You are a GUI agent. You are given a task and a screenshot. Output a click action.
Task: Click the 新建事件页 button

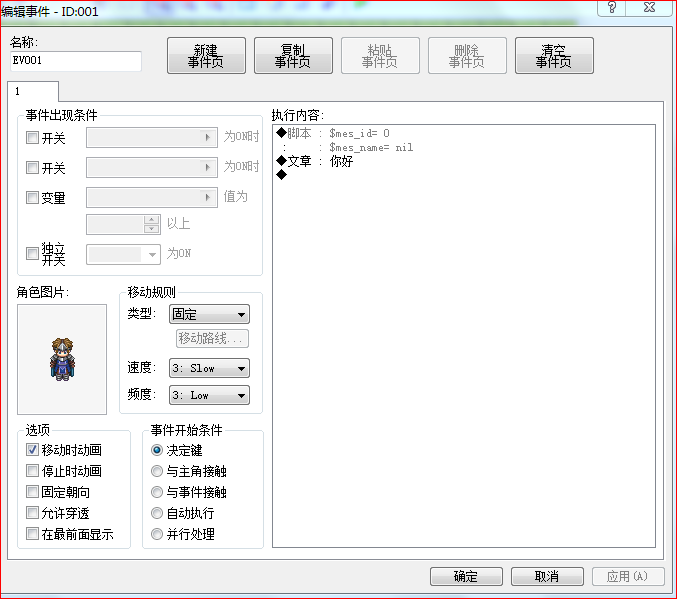pyautogui.click(x=206, y=55)
